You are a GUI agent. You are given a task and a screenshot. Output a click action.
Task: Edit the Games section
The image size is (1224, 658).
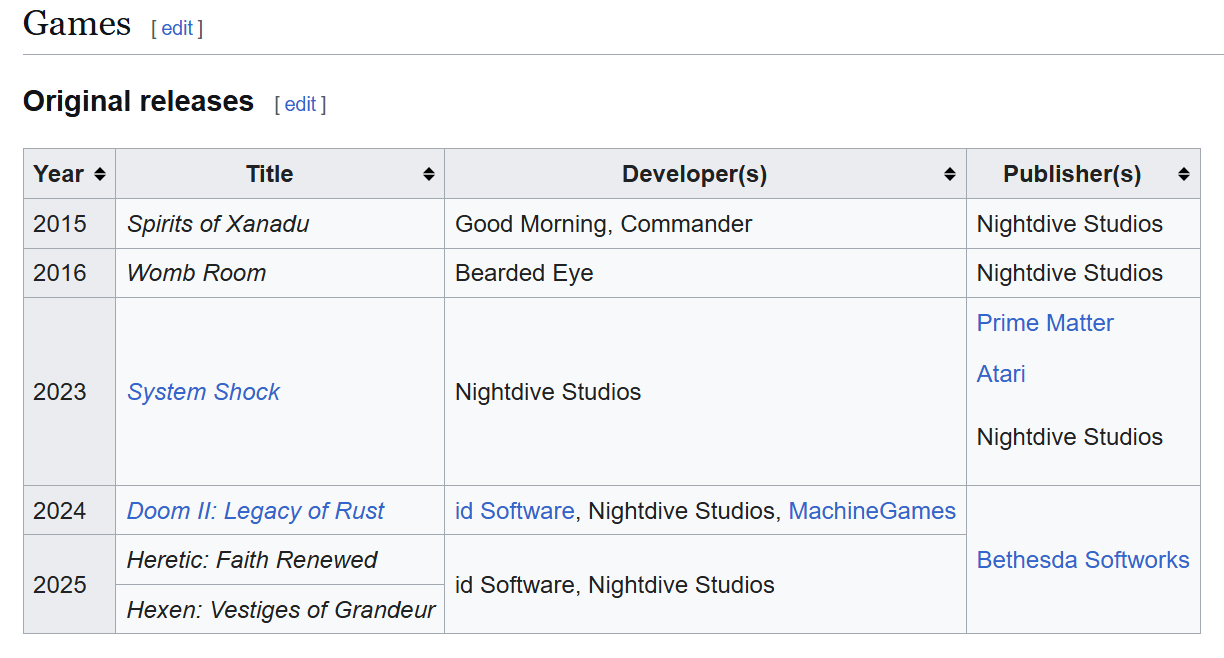(177, 28)
